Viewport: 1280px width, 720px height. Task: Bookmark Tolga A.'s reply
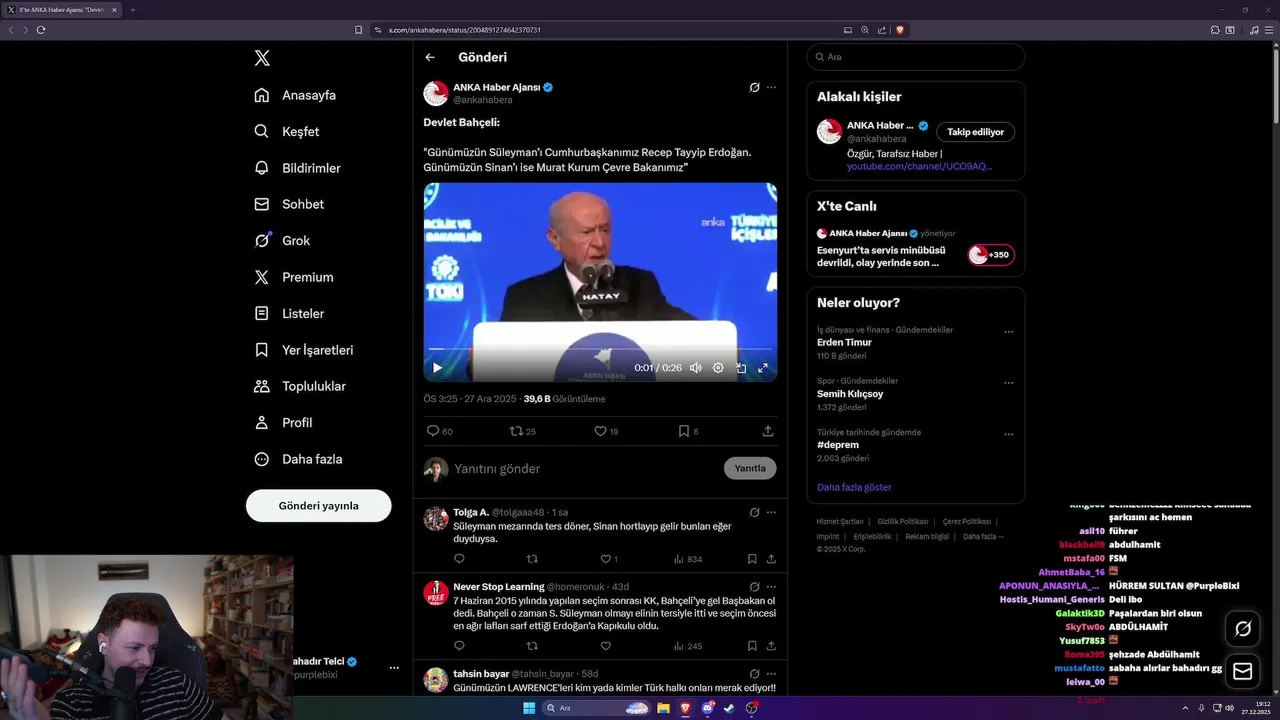(x=752, y=559)
